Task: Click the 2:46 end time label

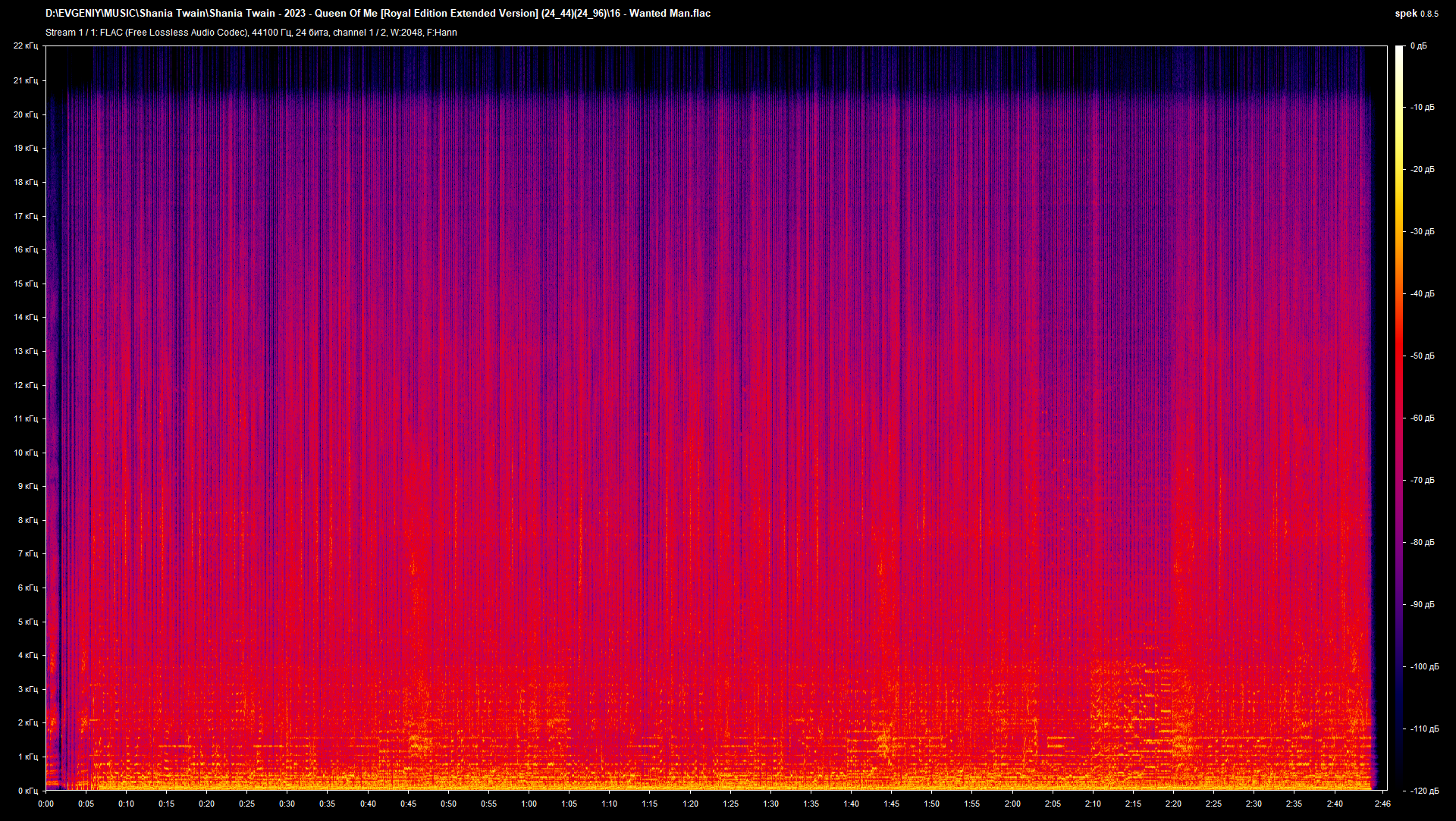Action: [x=1382, y=804]
